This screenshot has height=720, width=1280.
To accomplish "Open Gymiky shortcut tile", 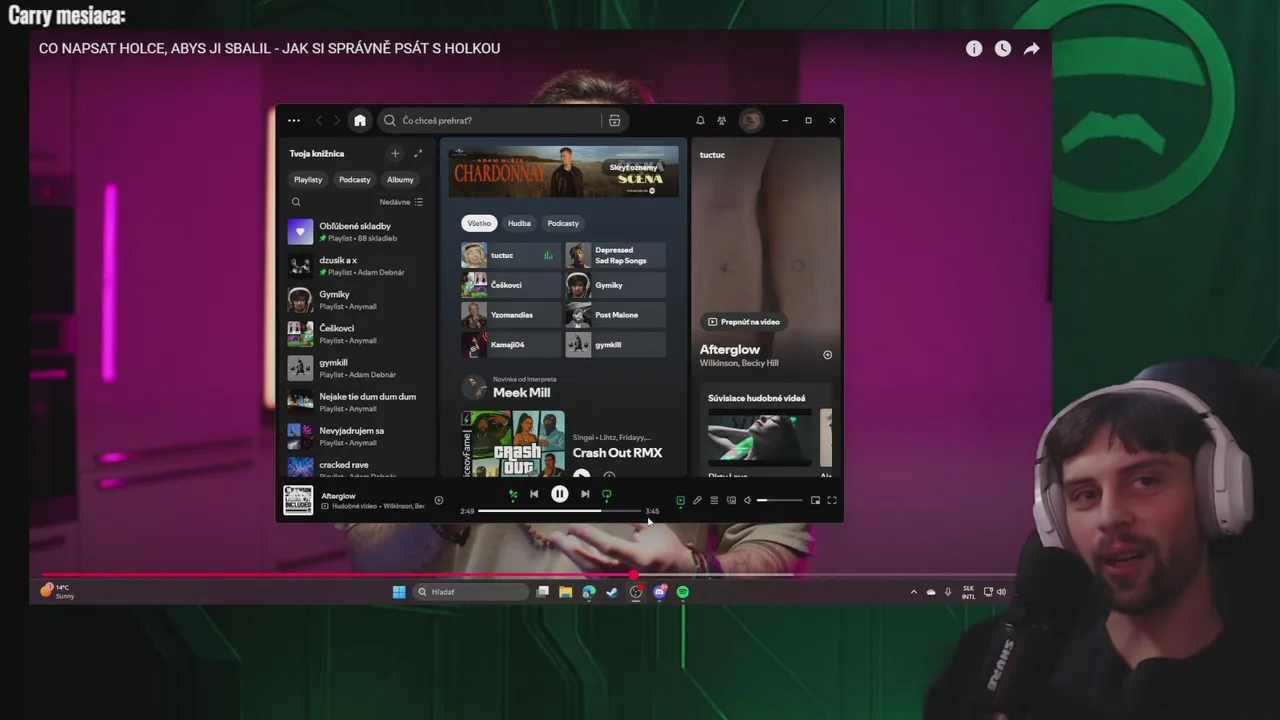I will pyautogui.click(x=615, y=285).
